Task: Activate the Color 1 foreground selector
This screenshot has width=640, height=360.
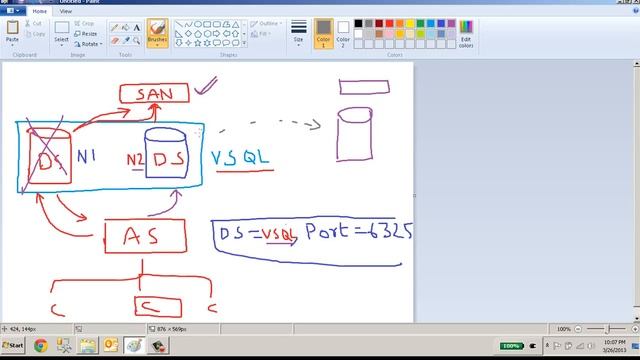Action: (323, 34)
